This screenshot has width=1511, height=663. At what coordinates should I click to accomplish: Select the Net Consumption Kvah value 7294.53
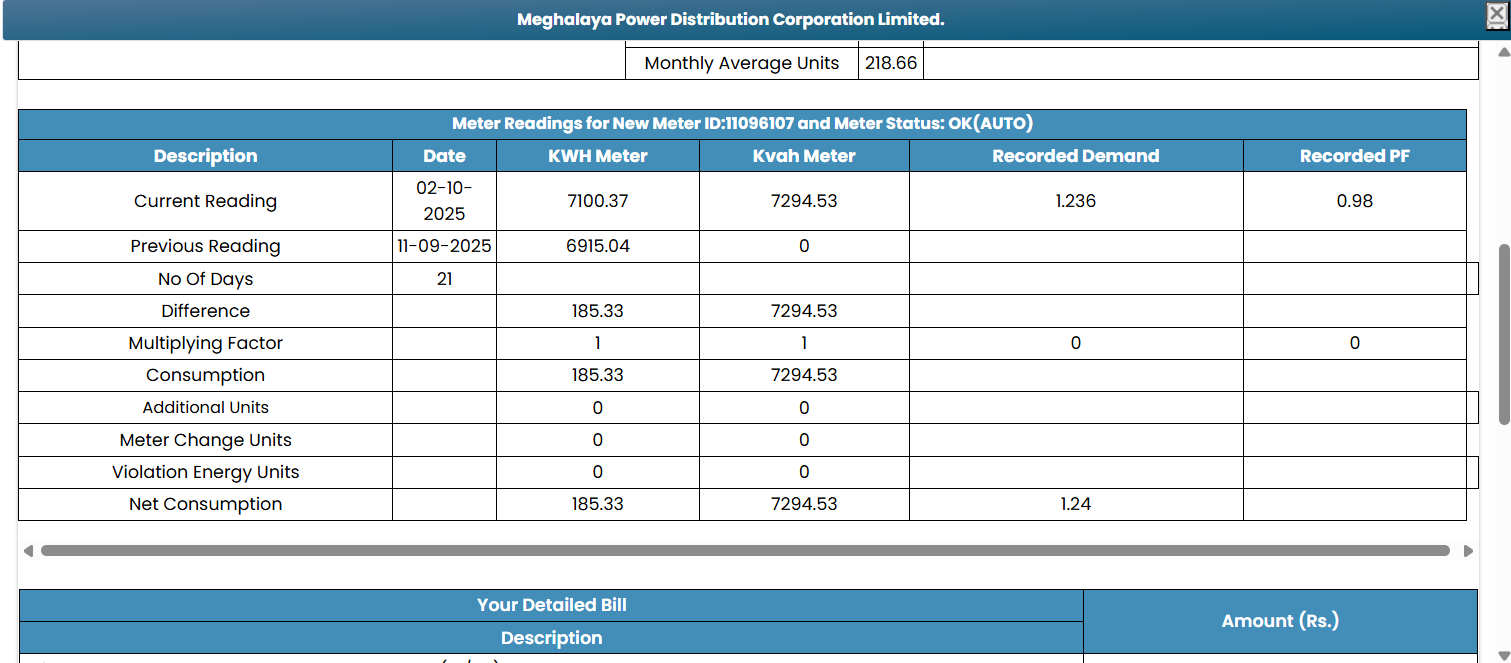coord(804,504)
